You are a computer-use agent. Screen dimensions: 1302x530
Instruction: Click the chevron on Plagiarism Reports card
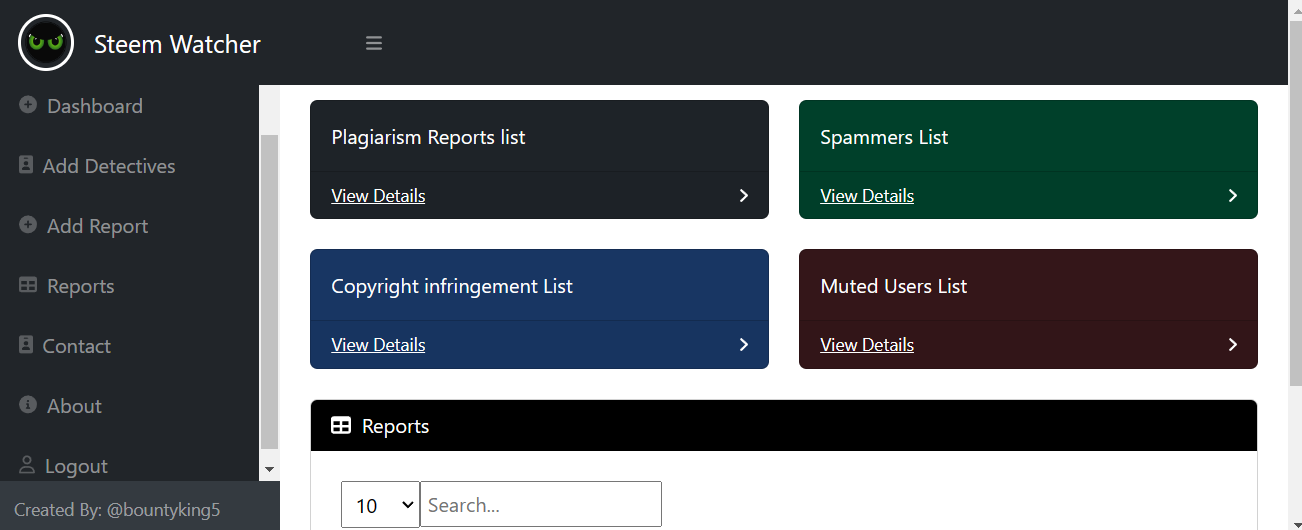[x=743, y=196]
